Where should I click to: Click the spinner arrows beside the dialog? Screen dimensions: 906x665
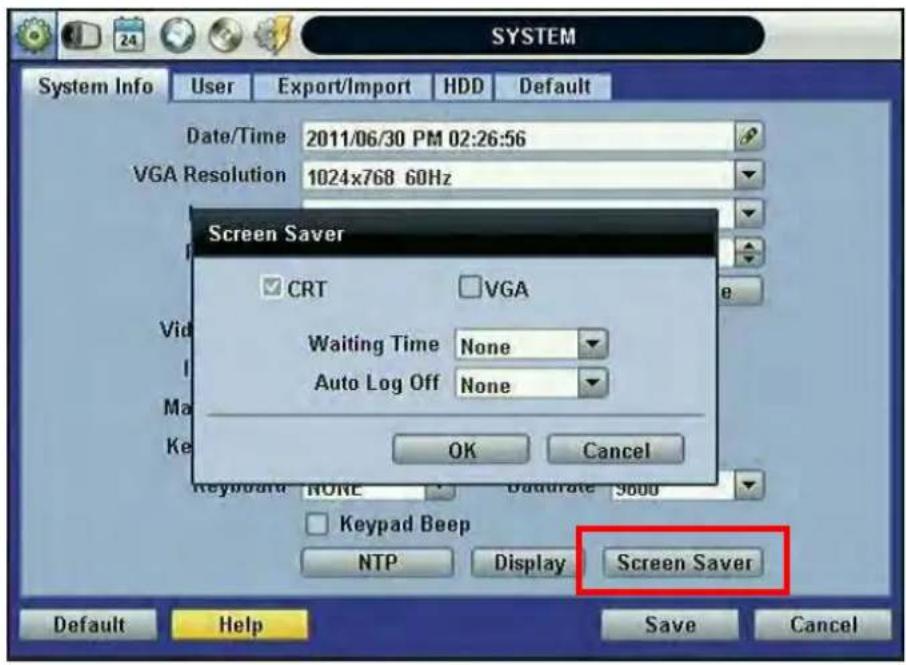click(749, 252)
